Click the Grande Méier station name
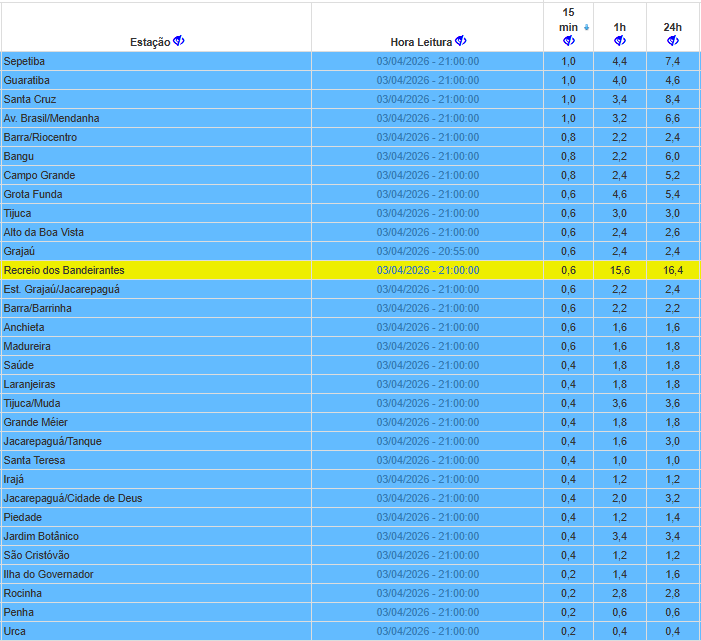This screenshot has height=641, width=701. pyautogui.click(x=36, y=422)
